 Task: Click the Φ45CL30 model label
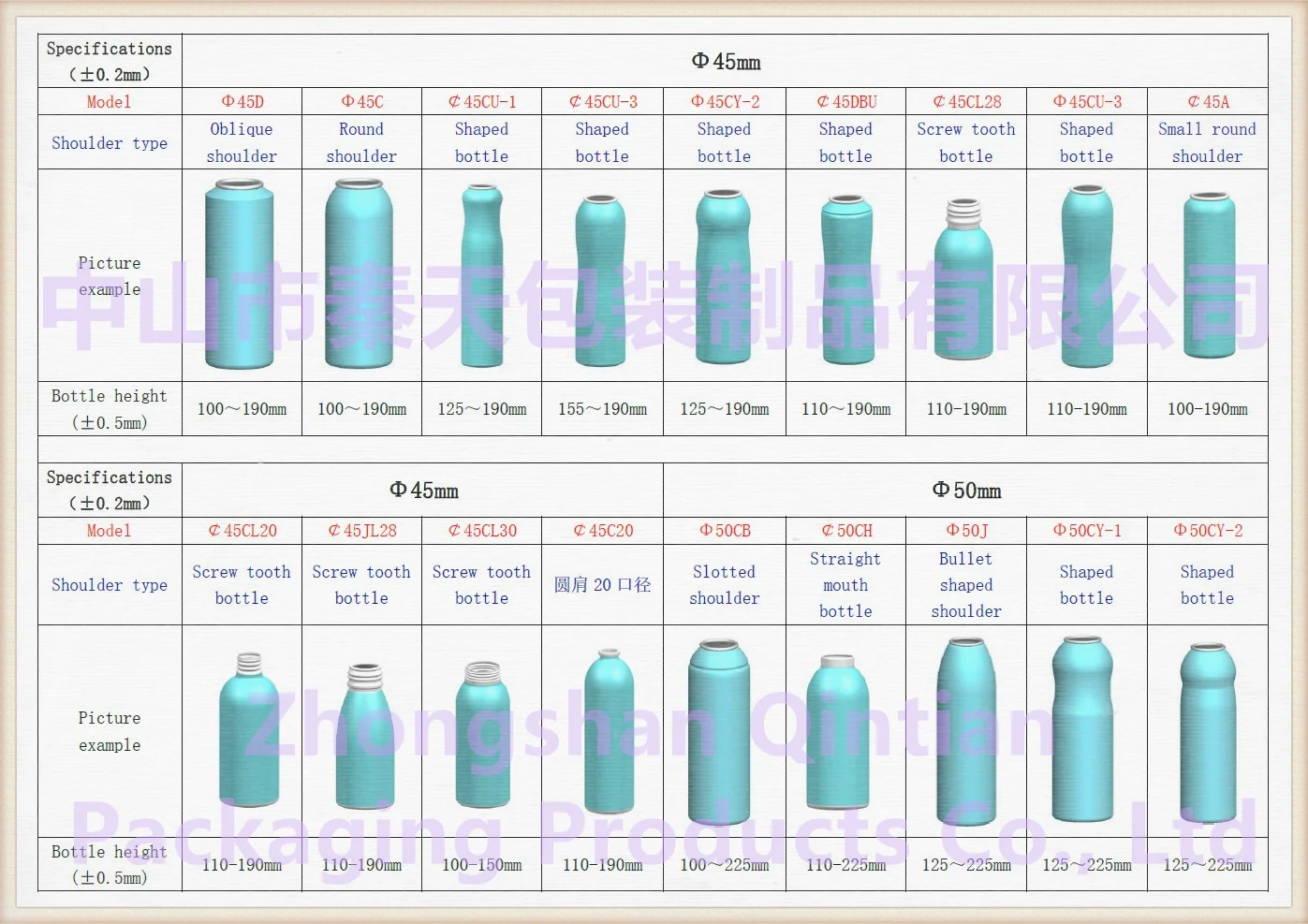tap(481, 531)
